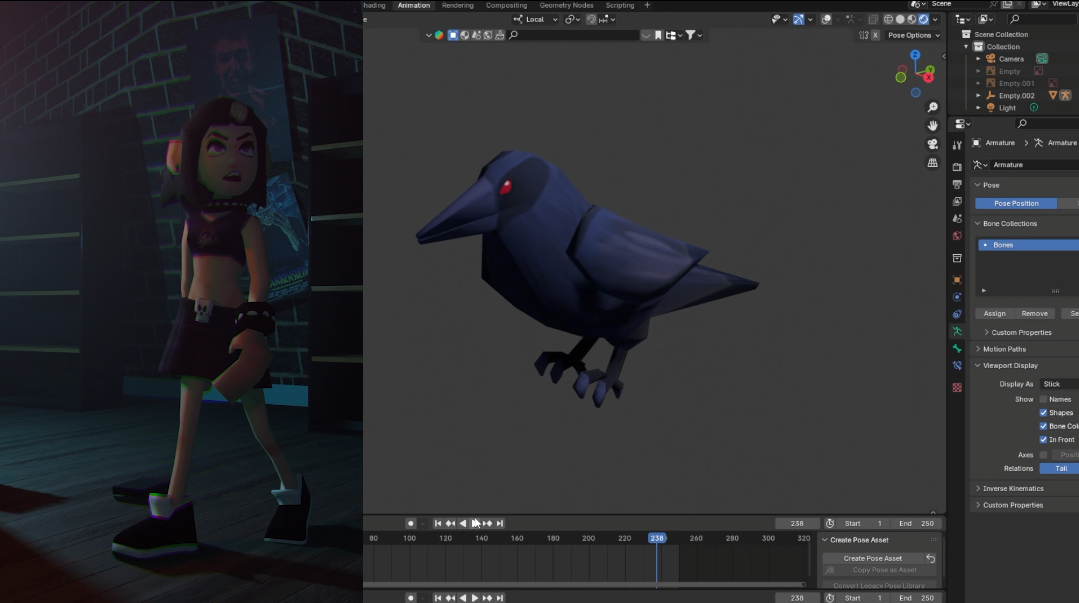Toggle auto keying record button in upper timeline
Viewport: 1079px width, 603px height.
(x=411, y=523)
